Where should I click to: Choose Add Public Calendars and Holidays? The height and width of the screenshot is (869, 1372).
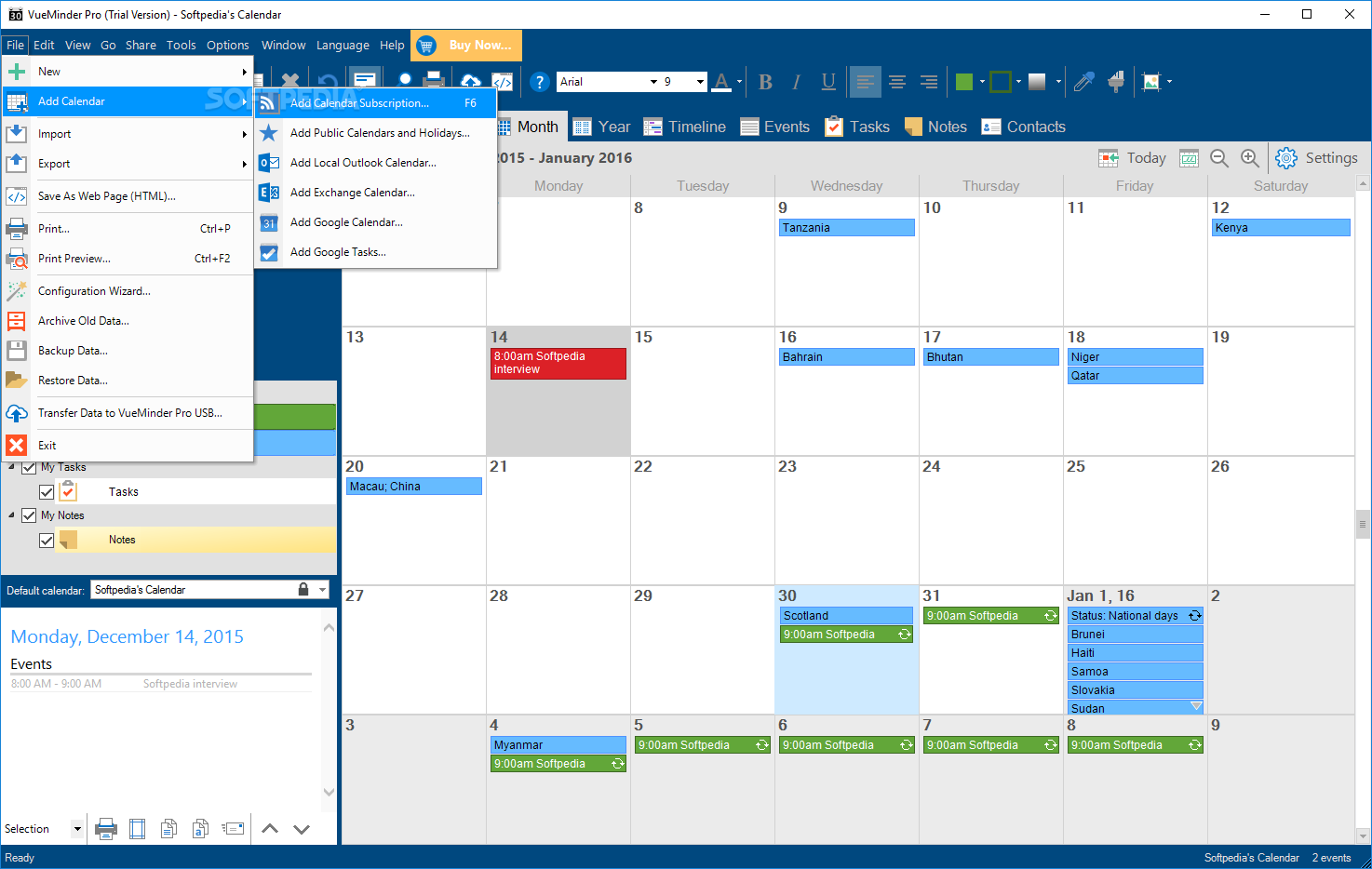pos(376,133)
